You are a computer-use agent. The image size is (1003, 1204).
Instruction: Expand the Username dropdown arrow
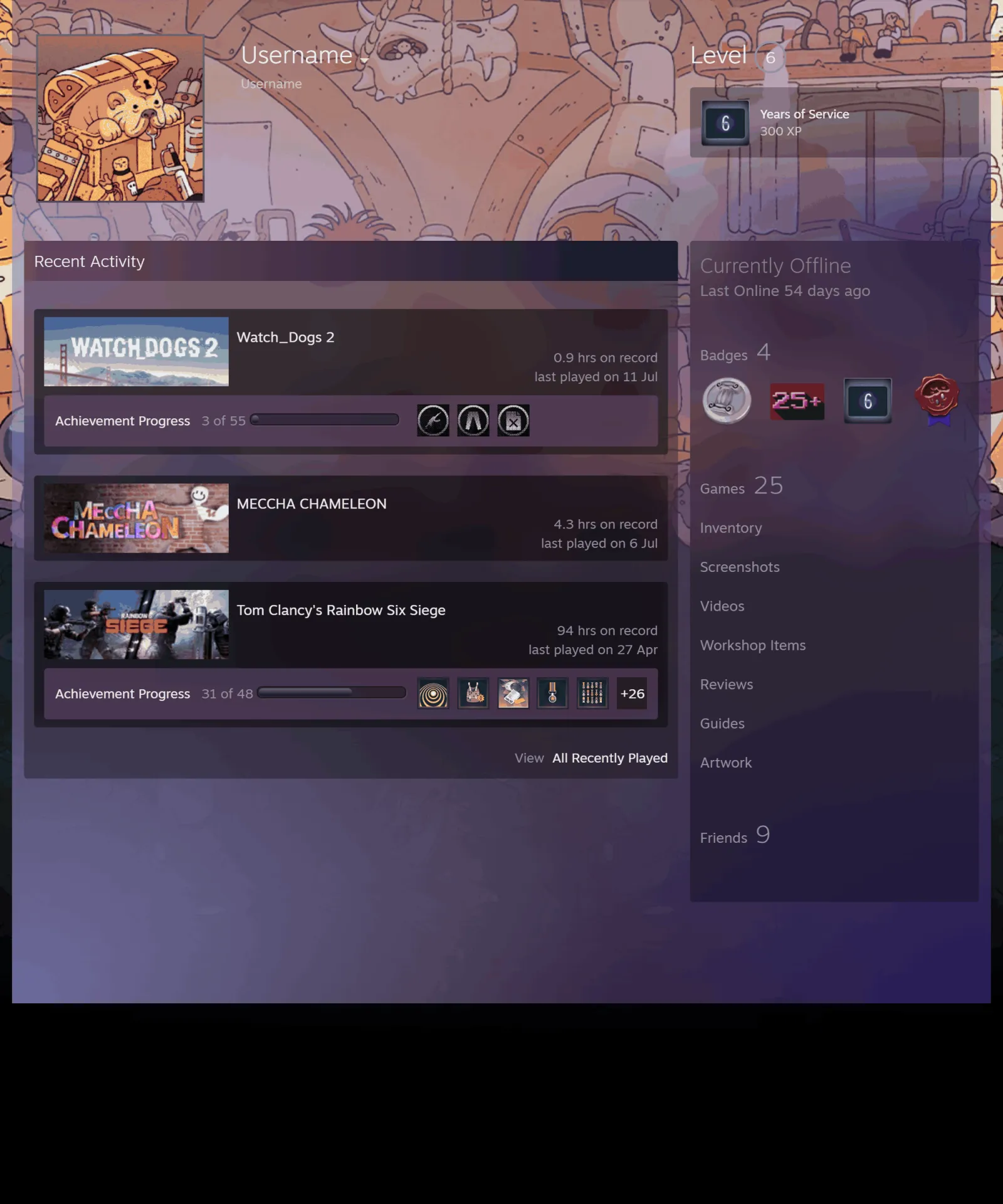[364, 60]
